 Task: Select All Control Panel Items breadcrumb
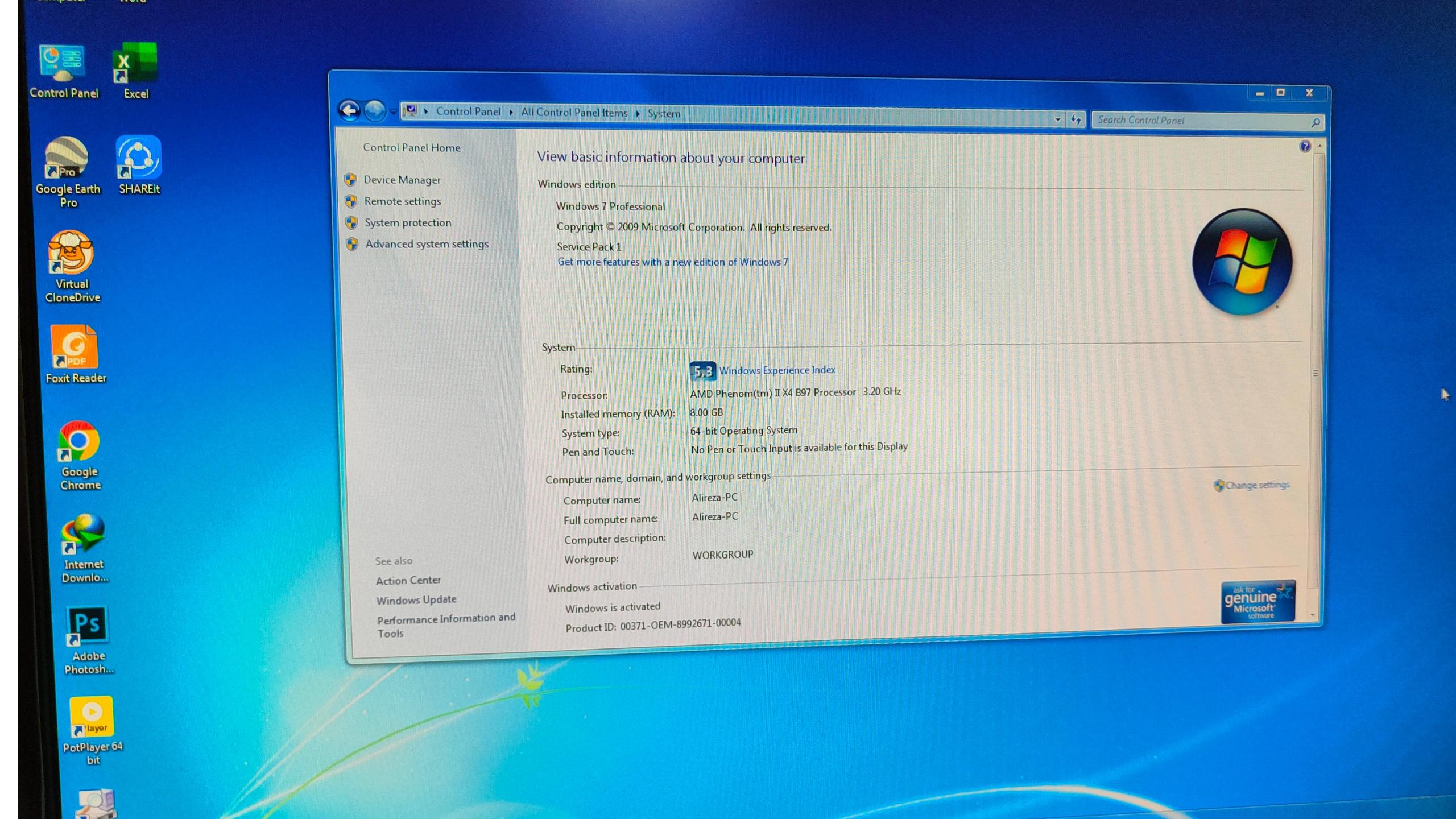(574, 112)
